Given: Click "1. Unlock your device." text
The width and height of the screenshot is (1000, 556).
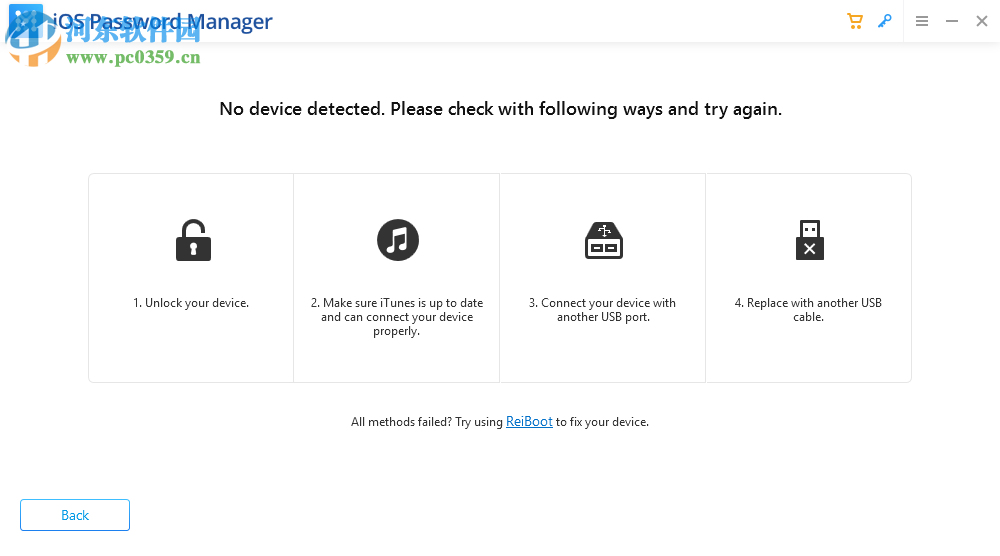Looking at the screenshot, I should tap(191, 303).
